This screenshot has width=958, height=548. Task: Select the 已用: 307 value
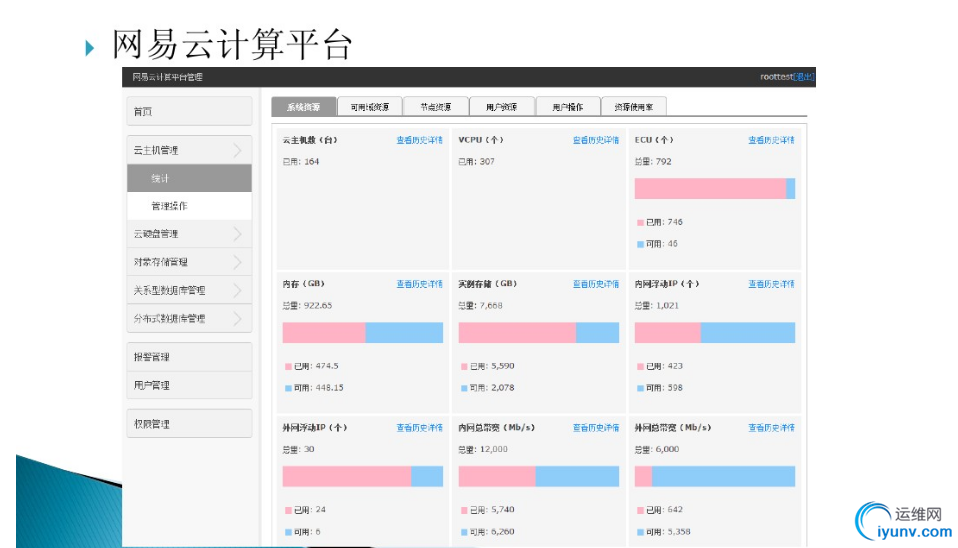(477, 162)
